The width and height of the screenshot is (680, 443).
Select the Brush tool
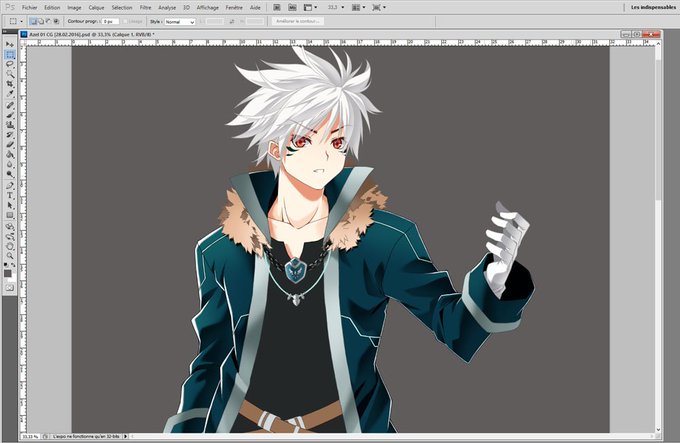(x=10, y=115)
